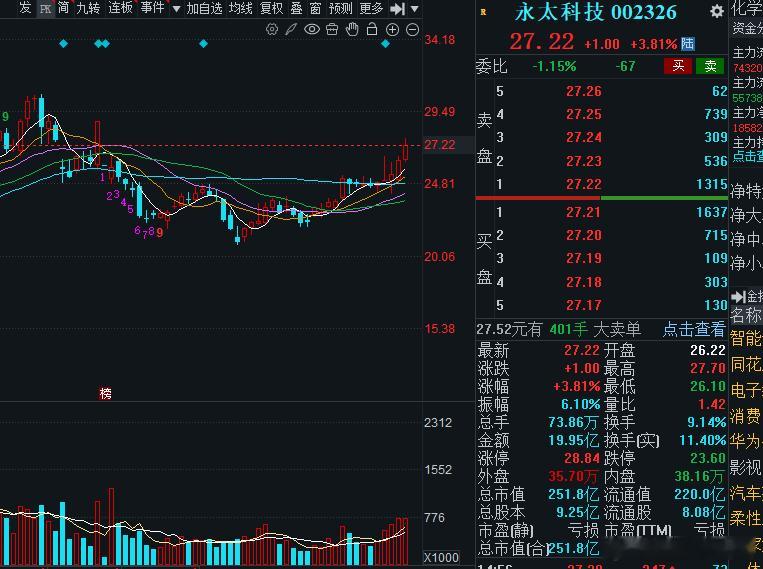Viewport: 763px width, 569px height.
Task: Select sell level 2 price 27.23
Action: point(583,161)
